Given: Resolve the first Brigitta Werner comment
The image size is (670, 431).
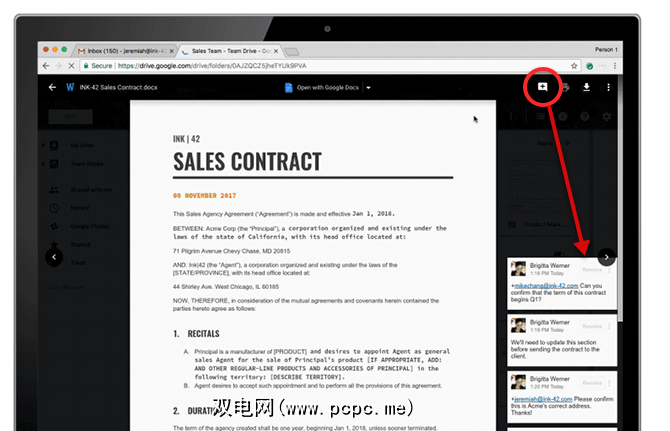Looking at the screenshot, I should pos(592,270).
